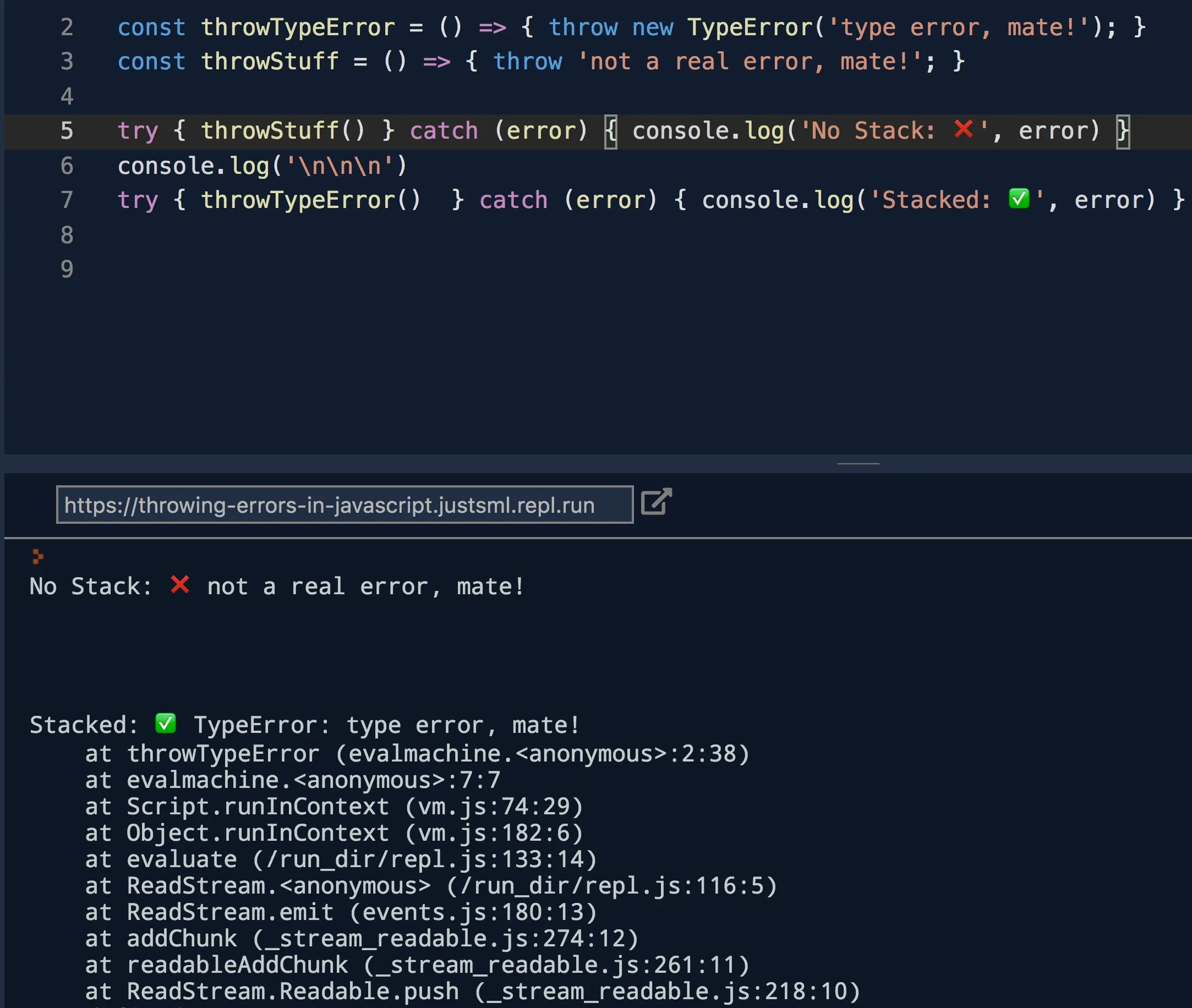Click console.log('\n\n\n') on line 6

(263, 166)
